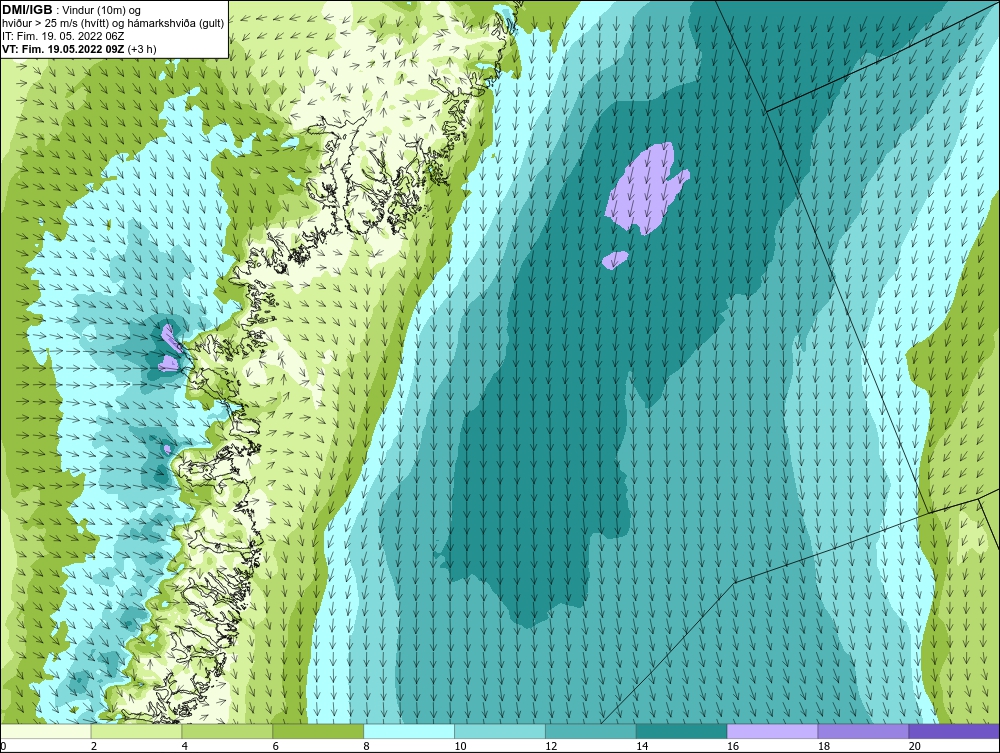This screenshot has height=753, width=1000.
Task: Click the 4–6 m/s legend color swatch
Action: point(227,731)
